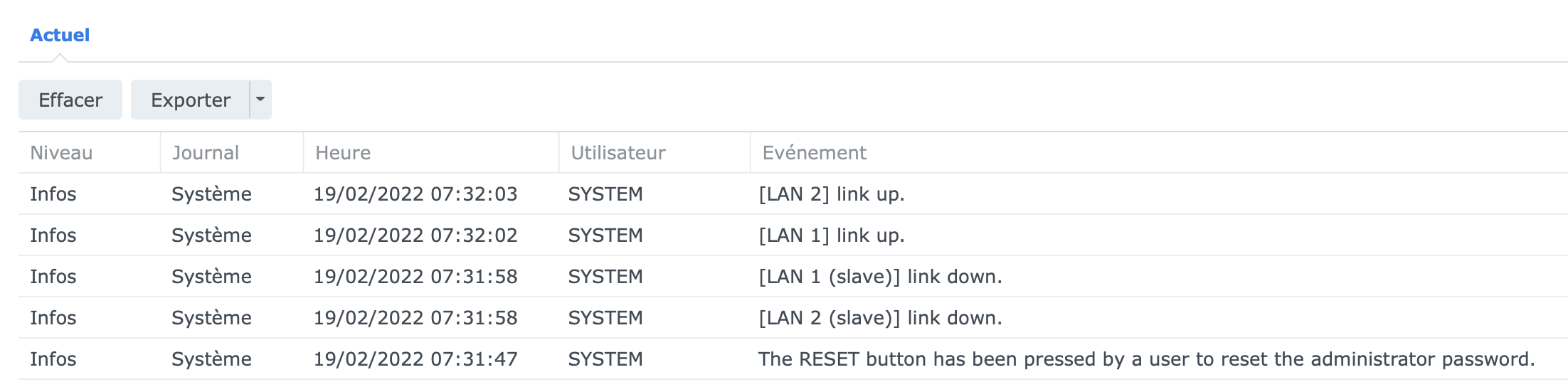Select the LAN 1 (slave) link down entry
Image resolution: width=1568 pixels, height=387 pixels.
(x=880, y=277)
